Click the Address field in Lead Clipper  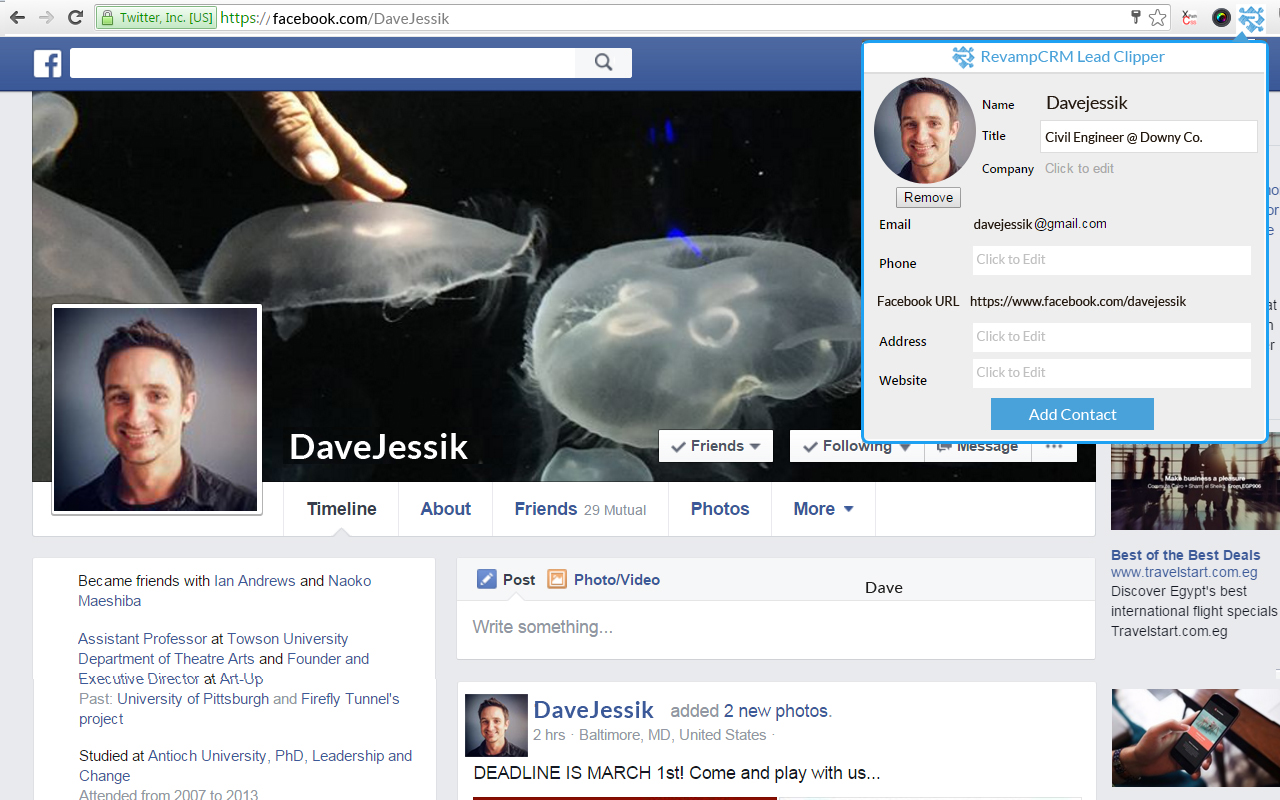(1112, 337)
